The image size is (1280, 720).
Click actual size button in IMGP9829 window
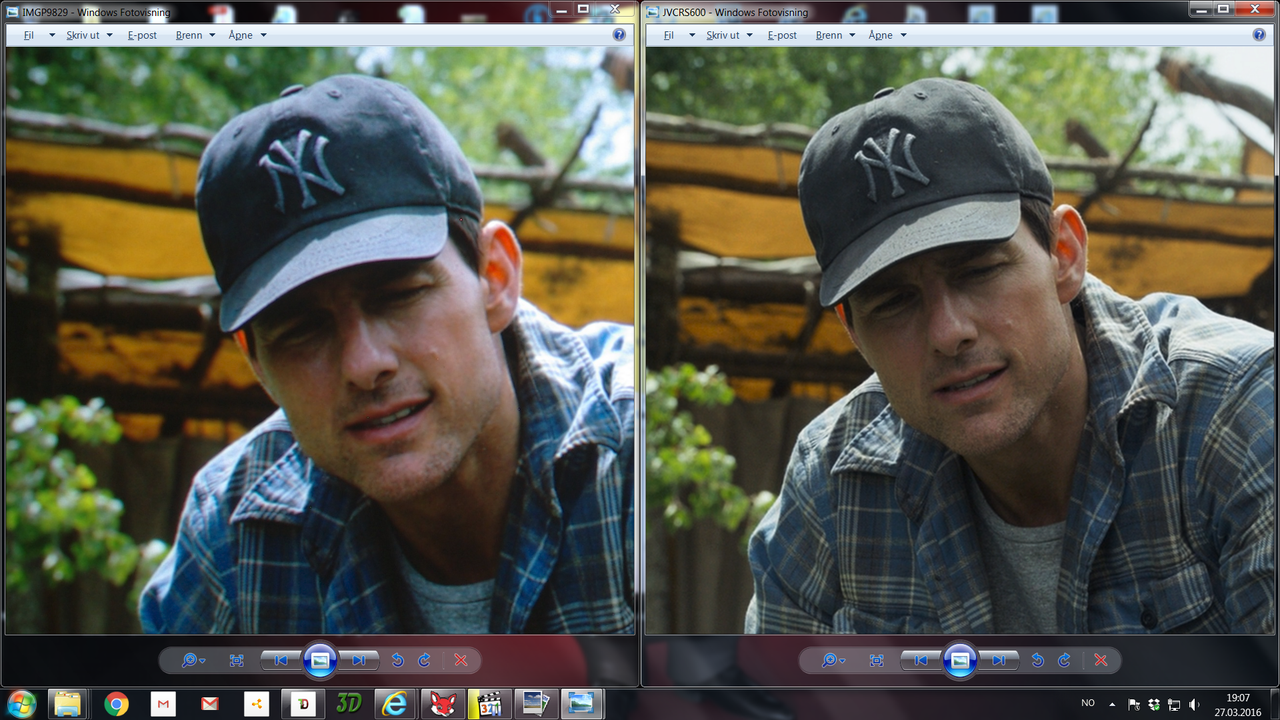pyautogui.click(x=237, y=660)
